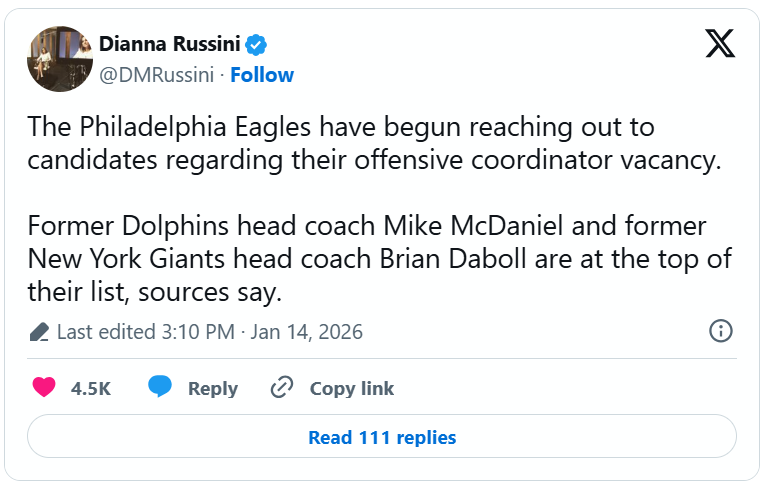Click the pencil edit-history icon
Viewport: 763px width, 487px height.
coord(39,332)
